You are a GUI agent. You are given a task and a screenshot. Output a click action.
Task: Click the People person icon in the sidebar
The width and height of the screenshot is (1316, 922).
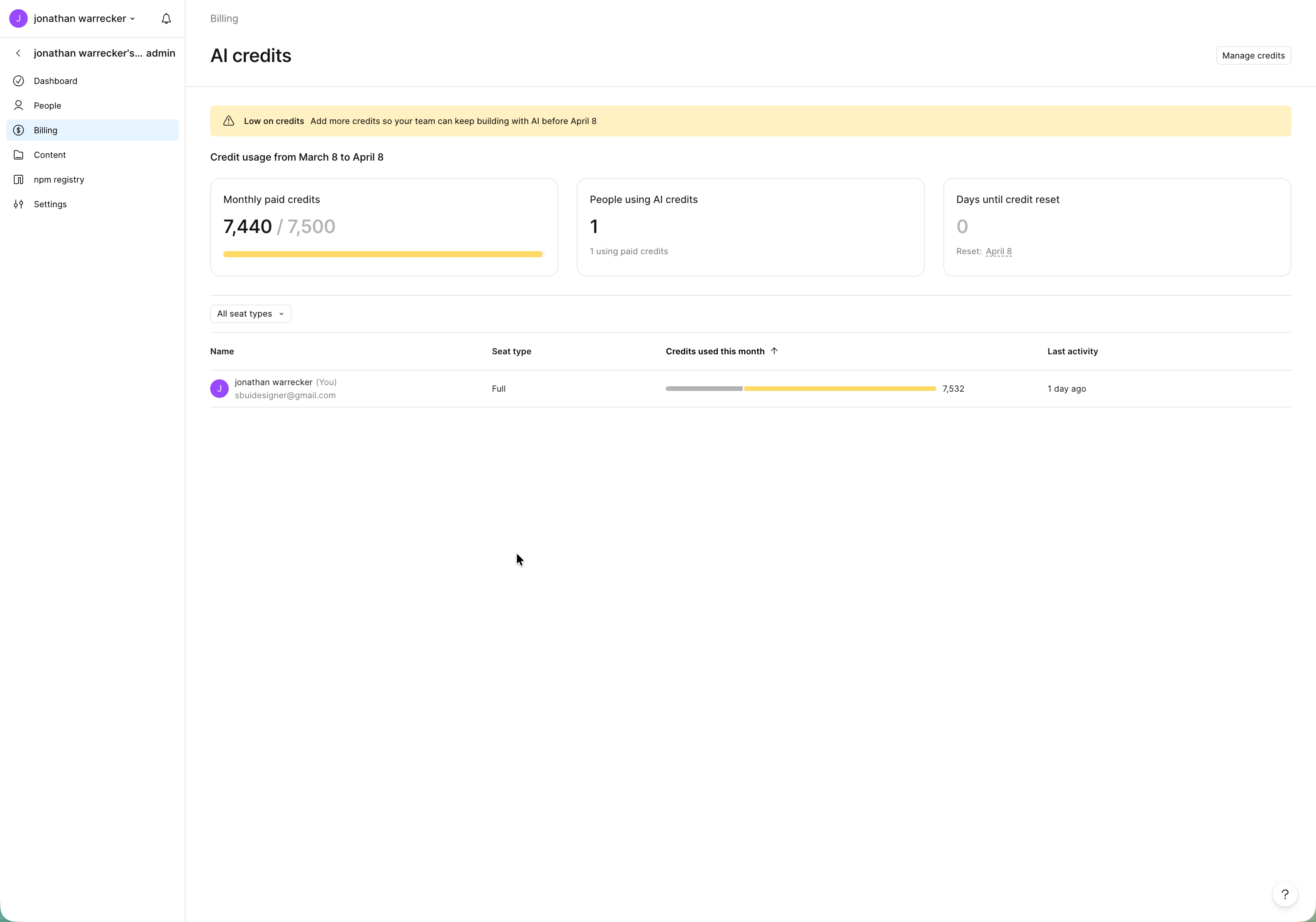coord(18,106)
